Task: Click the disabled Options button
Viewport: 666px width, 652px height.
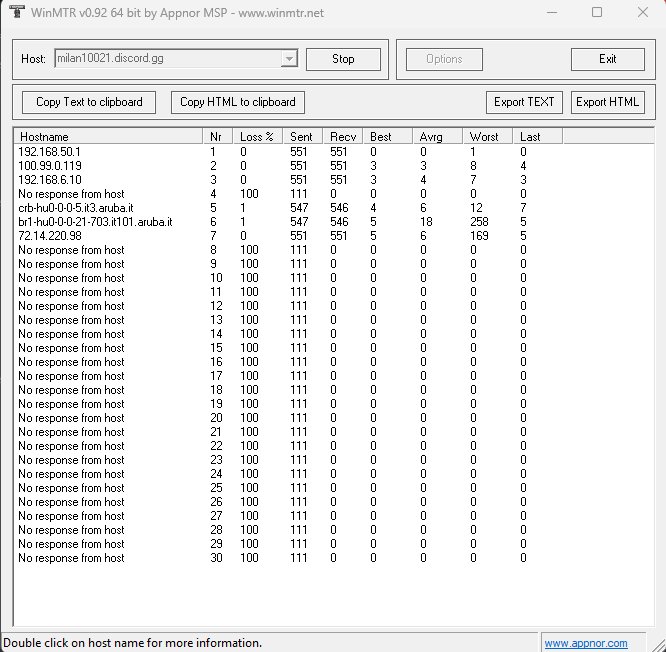Action: click(444, 59)
